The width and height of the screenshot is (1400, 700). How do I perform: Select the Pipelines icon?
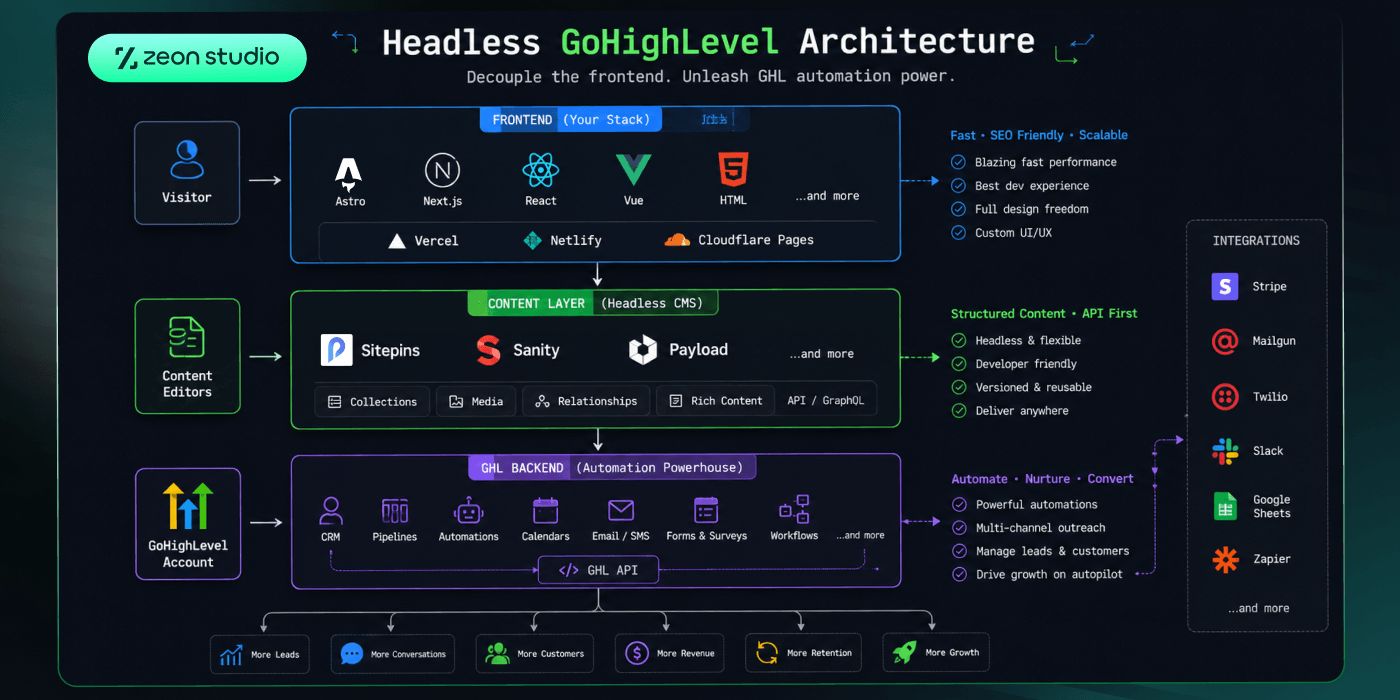395,511
